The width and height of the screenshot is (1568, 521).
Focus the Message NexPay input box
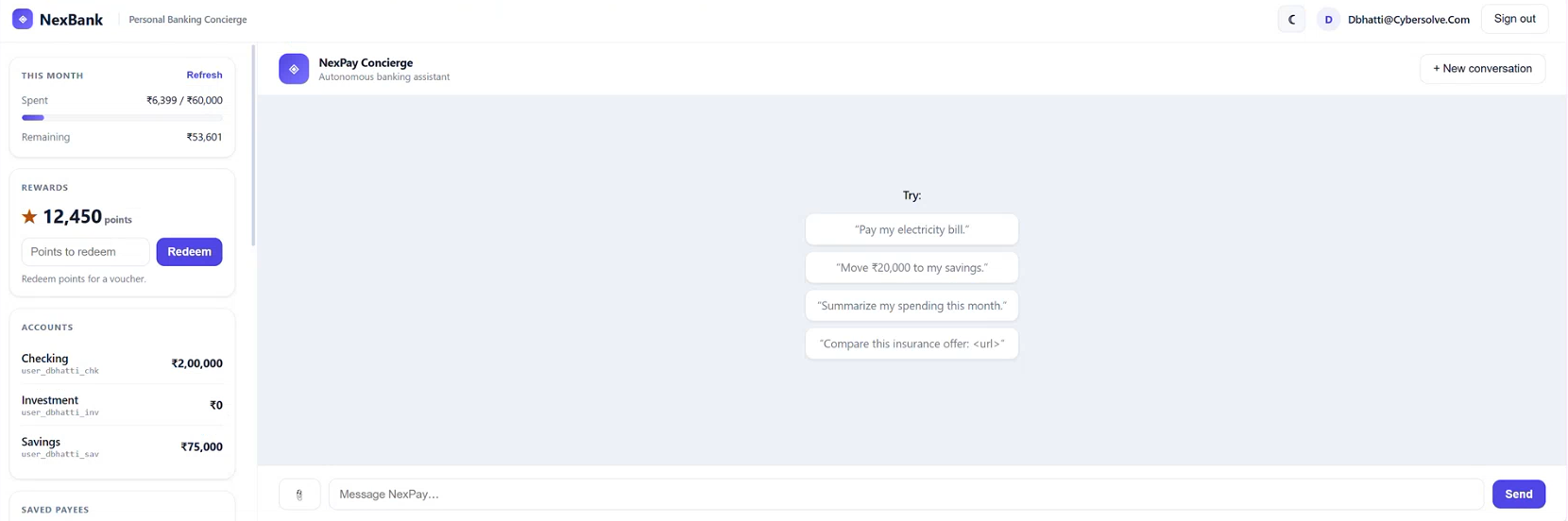tap(906, 494)
